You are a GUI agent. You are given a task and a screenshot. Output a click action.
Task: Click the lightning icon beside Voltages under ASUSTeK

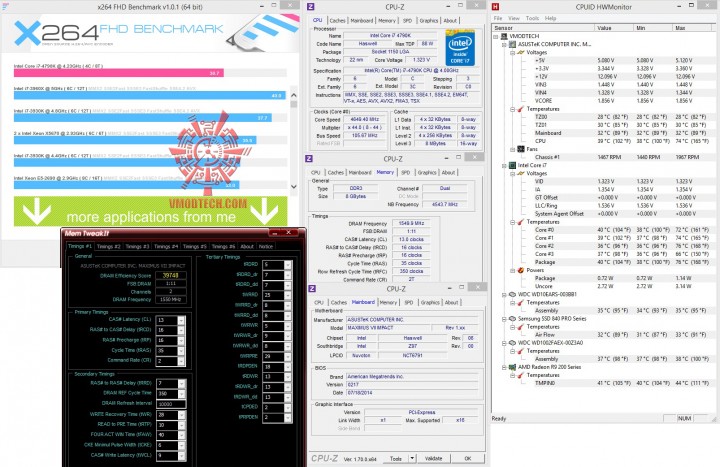click(521, 52)
